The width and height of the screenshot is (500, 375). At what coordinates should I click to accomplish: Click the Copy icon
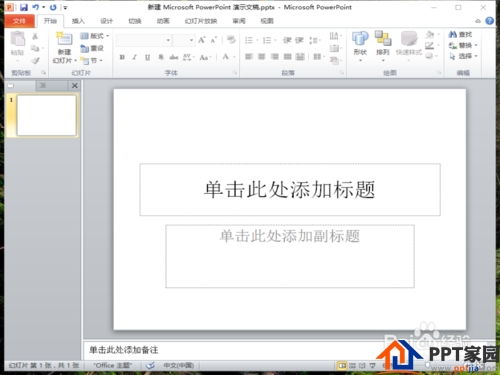pyautogui.click(x=35, y=48)
